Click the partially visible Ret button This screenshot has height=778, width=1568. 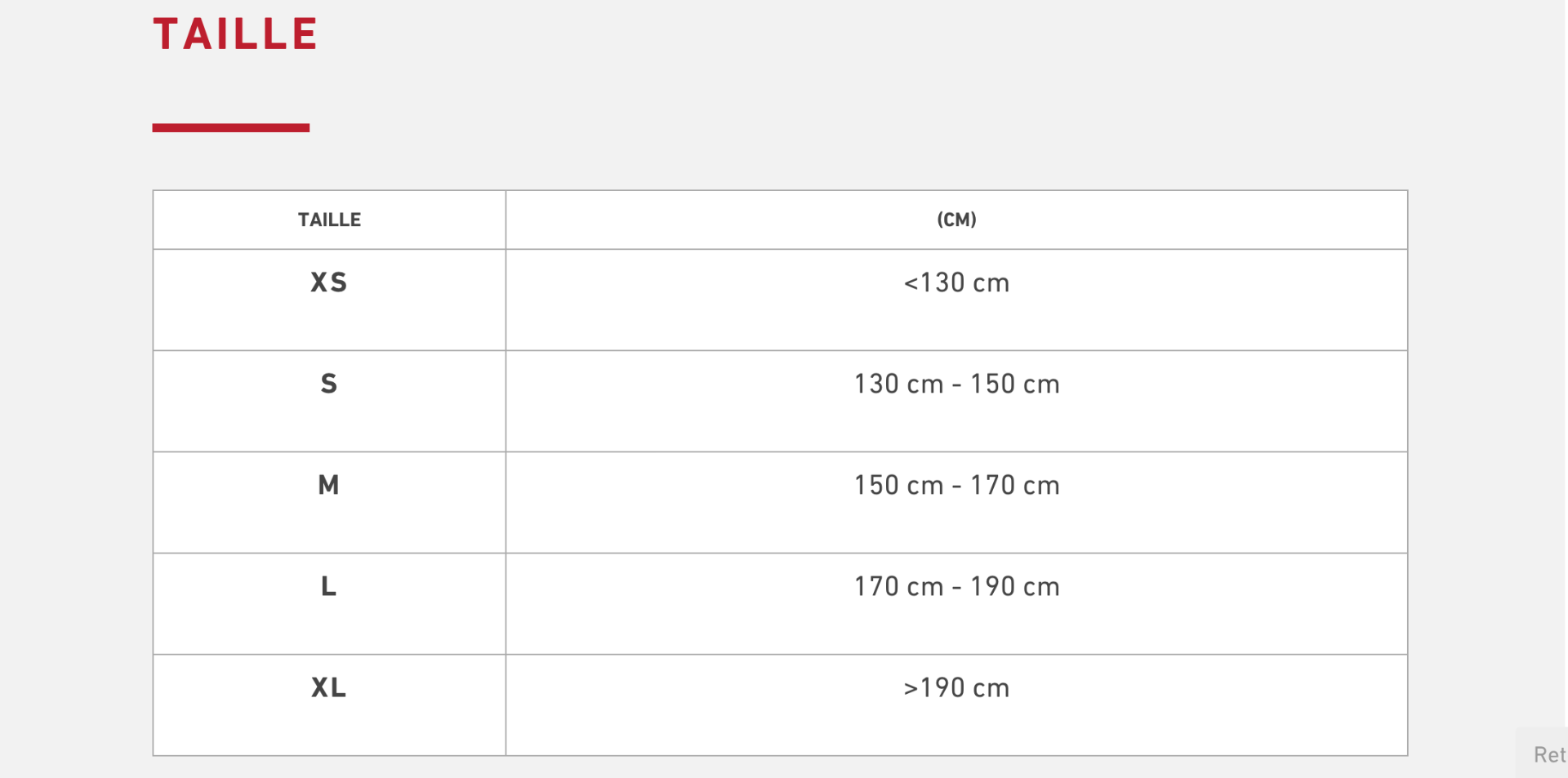coord(1546,754)
